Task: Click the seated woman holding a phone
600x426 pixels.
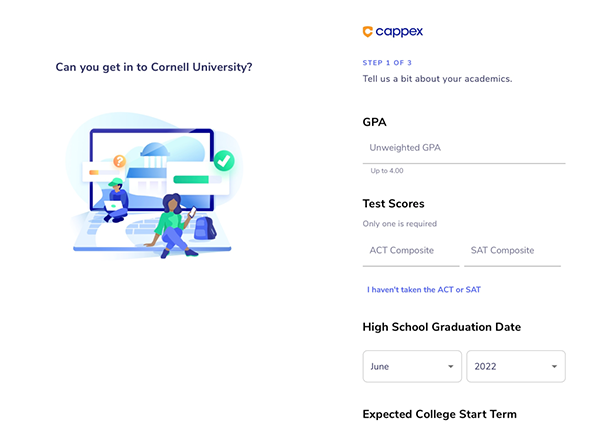Action: pos(173,225)
